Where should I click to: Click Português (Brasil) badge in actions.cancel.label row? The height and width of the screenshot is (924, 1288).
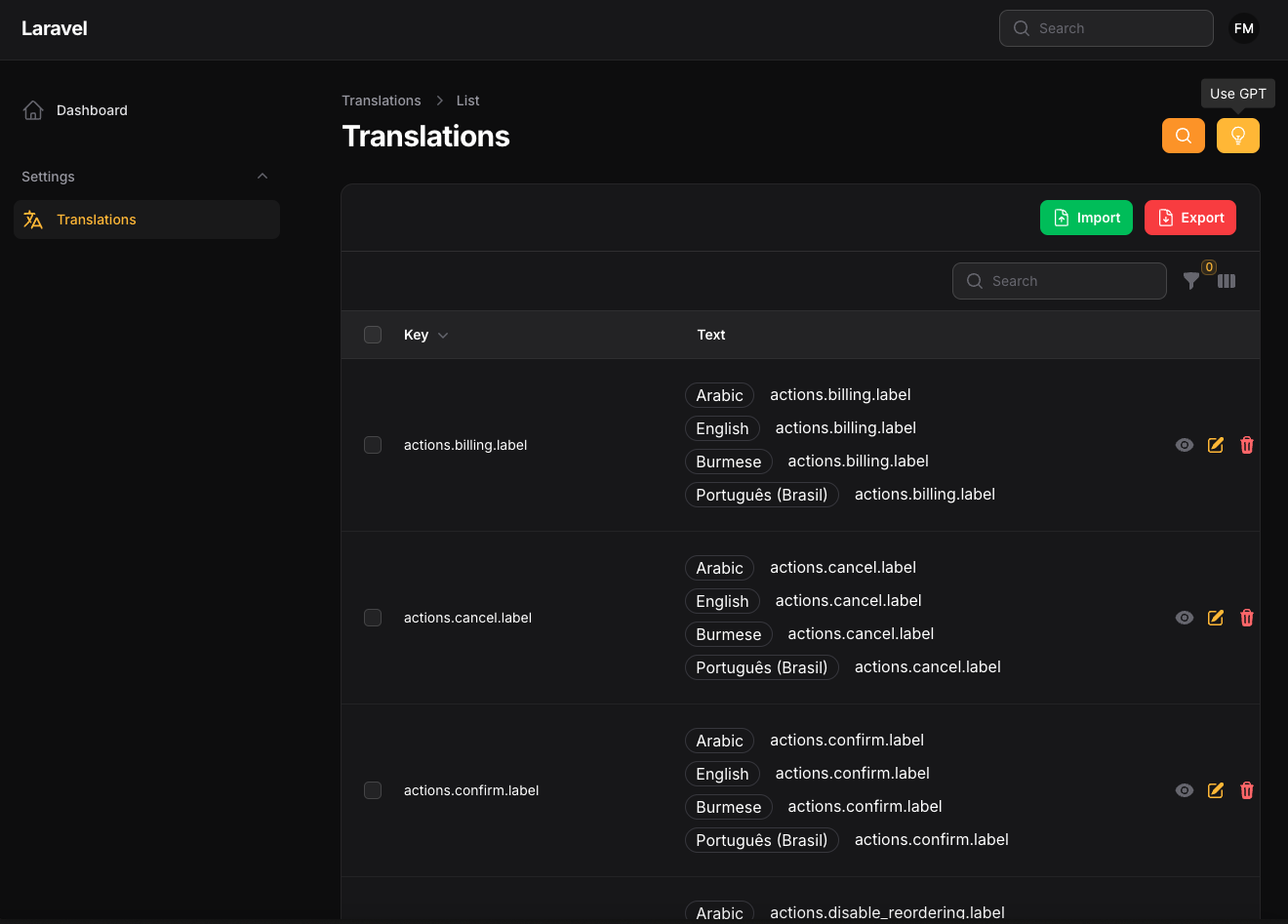tap(762, 667)
